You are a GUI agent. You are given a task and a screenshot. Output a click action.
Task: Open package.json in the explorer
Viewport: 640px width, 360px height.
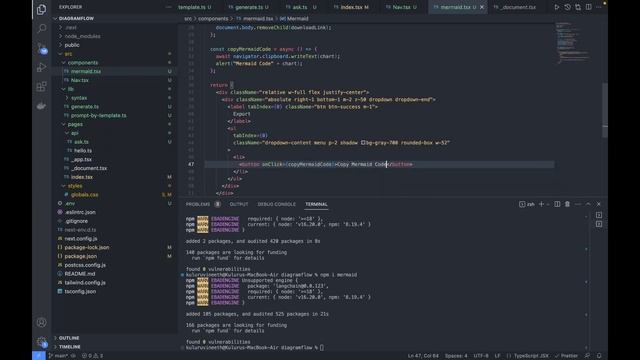coord(80,256)
